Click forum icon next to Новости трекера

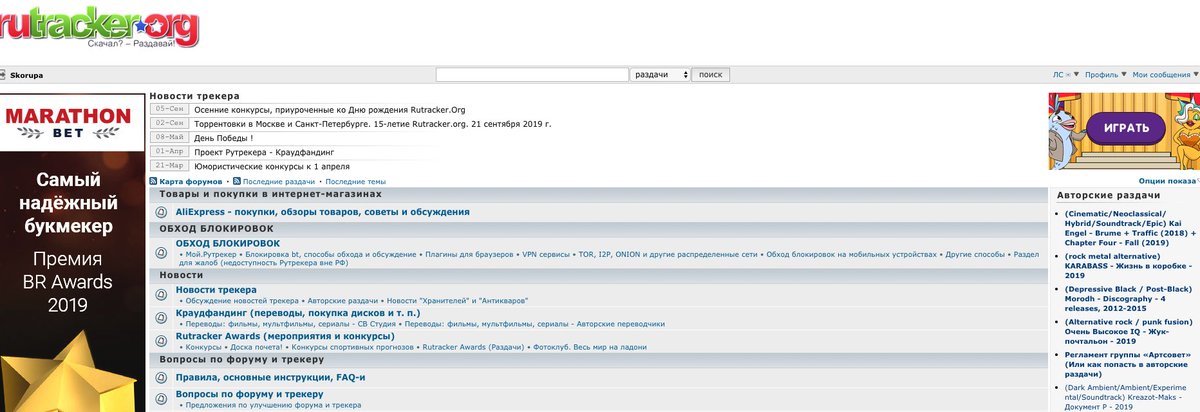[x=162, y=295]
